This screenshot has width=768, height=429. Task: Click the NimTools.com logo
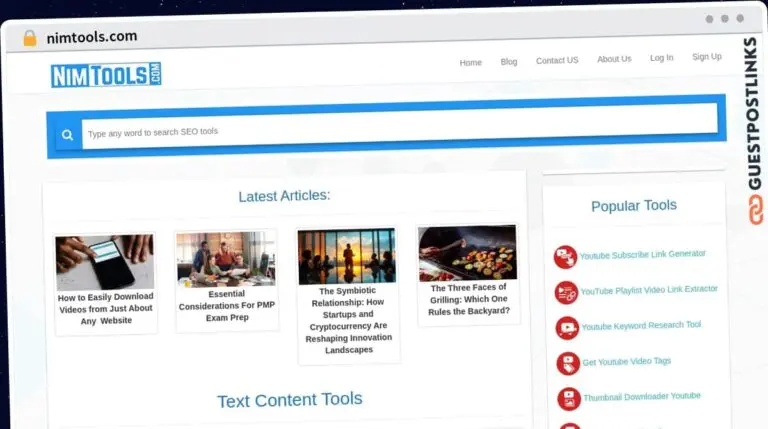click(x=106, y=74)
